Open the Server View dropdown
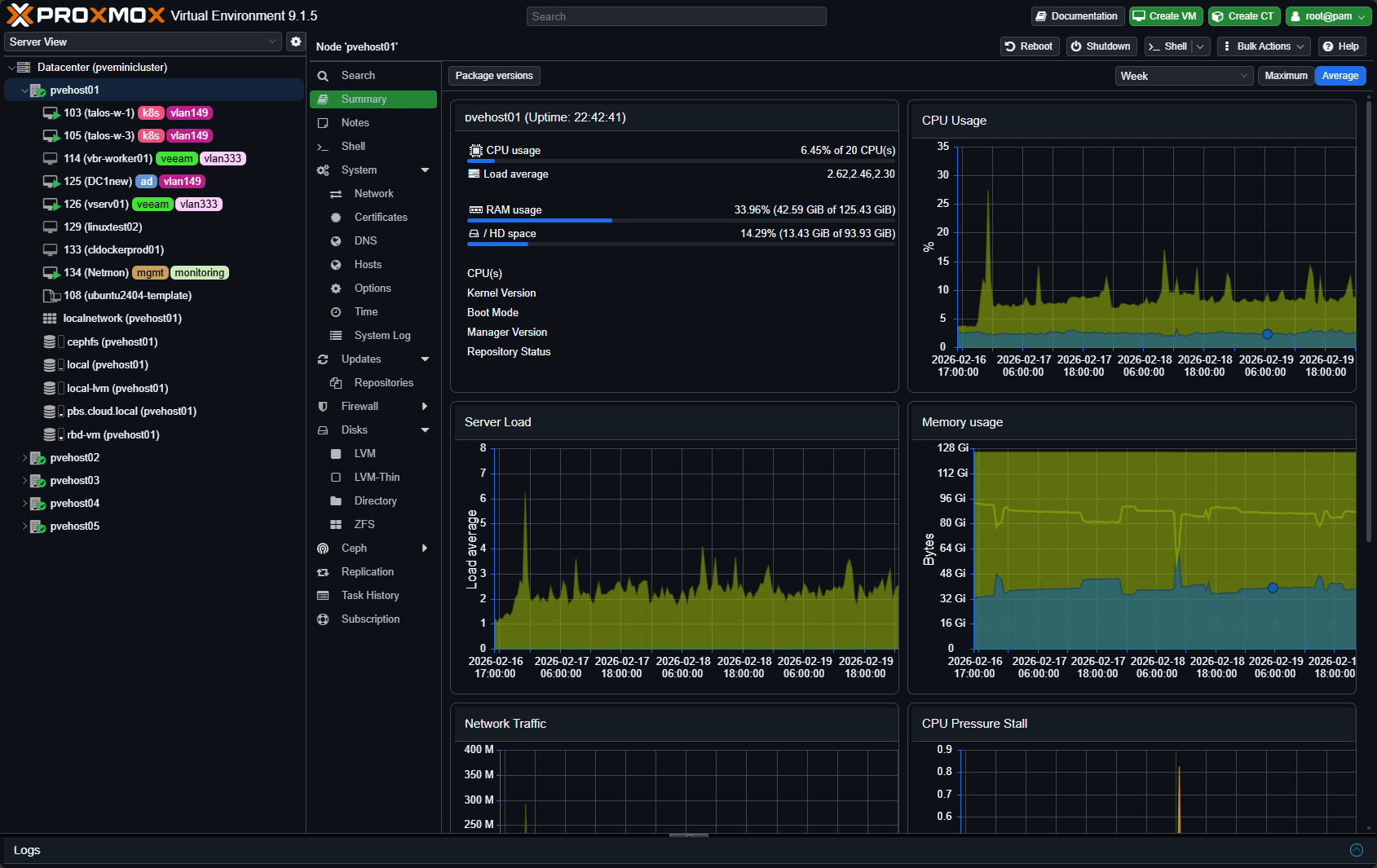This screenshot has width=1377, height=868. coord(143,42)
